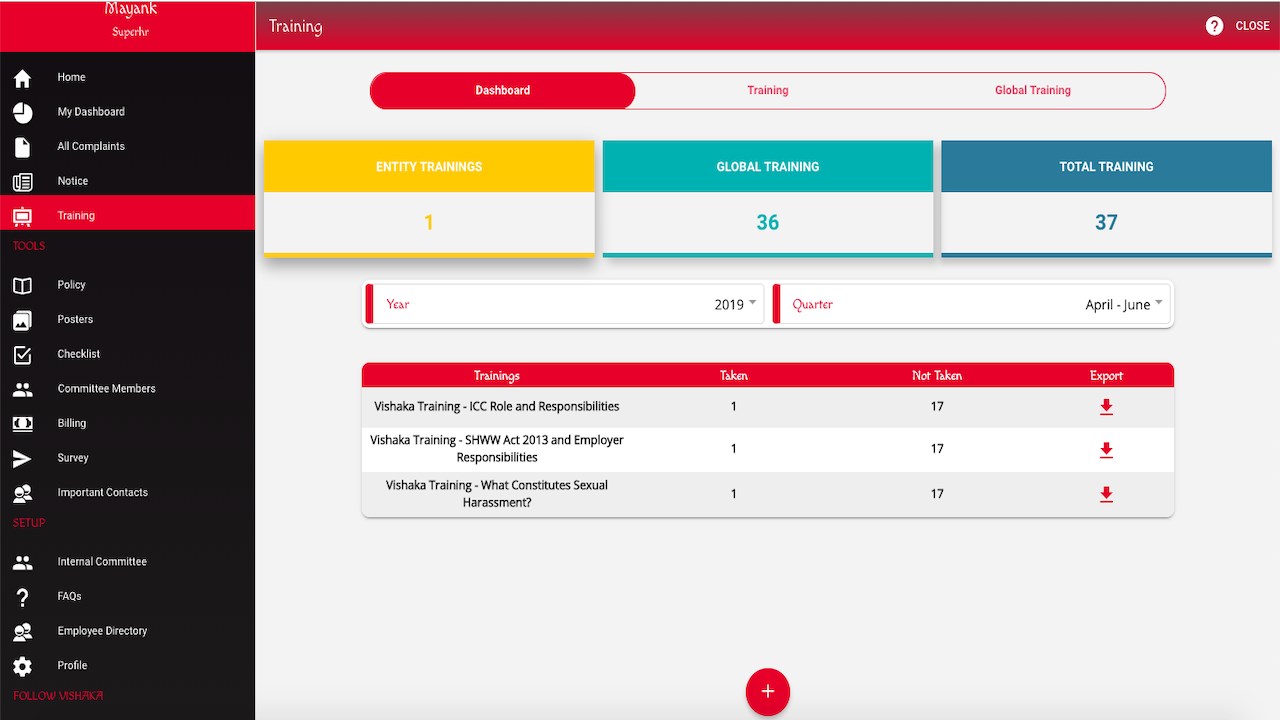Image resolution: width=1280 pixels, height=720 pixels.
Task: Click the help question mark icon in header
Action: click(1214, 26)
